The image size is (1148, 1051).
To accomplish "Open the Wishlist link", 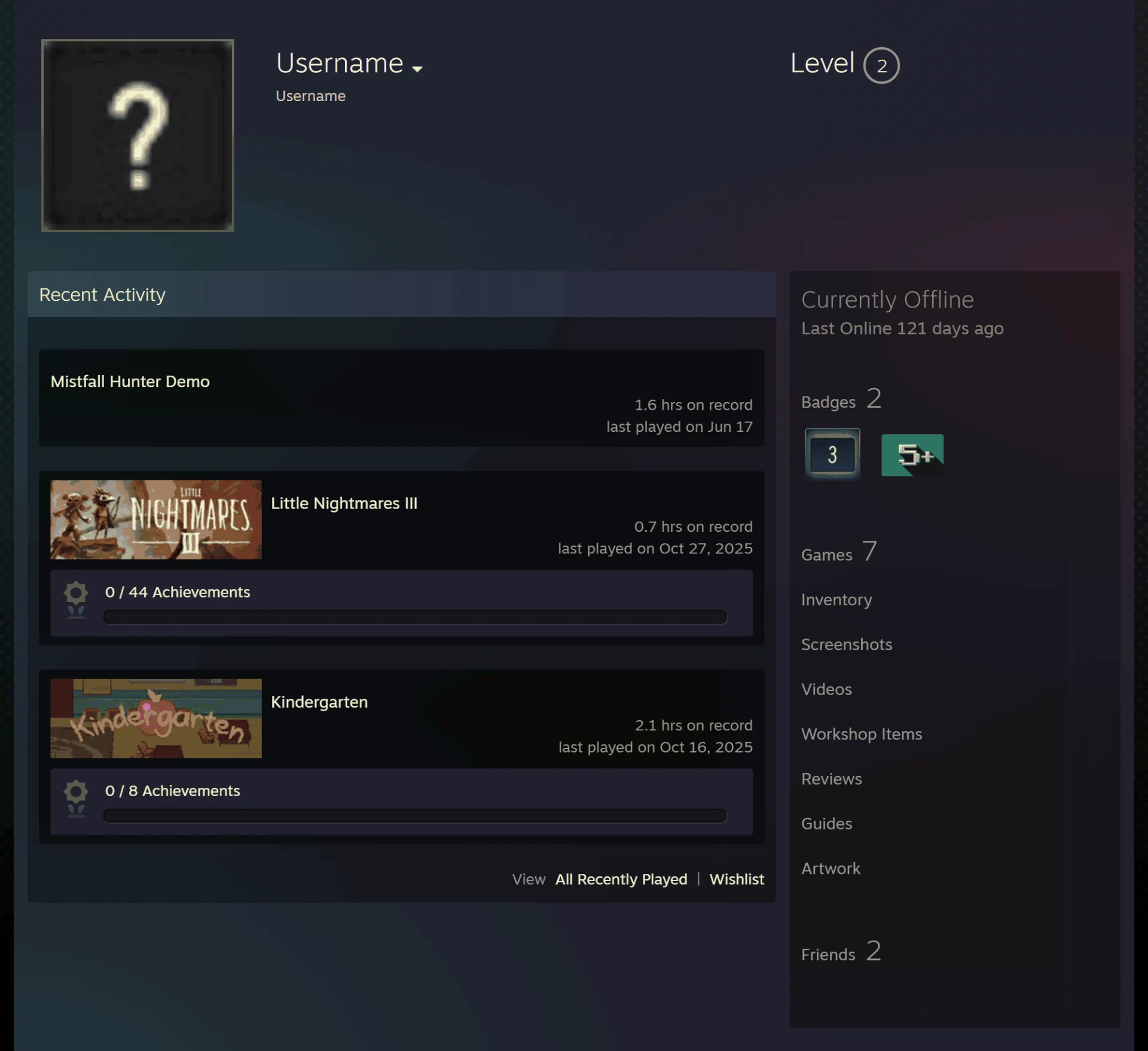I will [737, 879].
